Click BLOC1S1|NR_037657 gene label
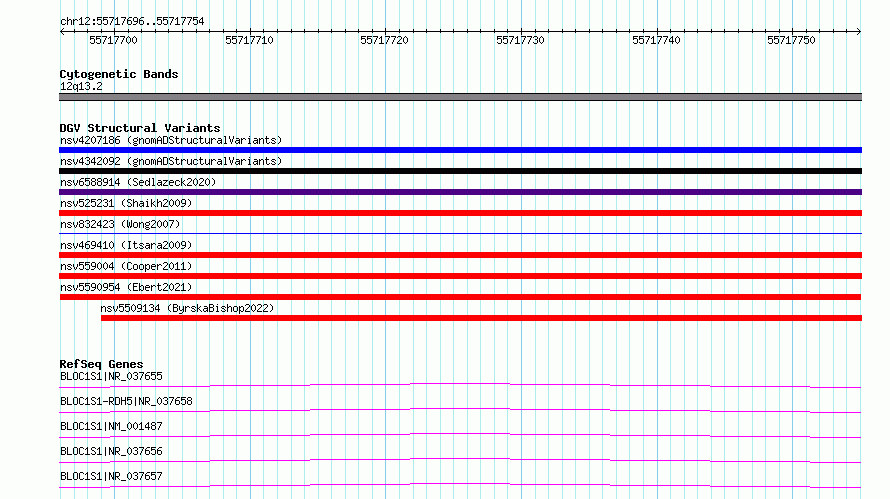 pyautogui.click(x=111, y=476)
